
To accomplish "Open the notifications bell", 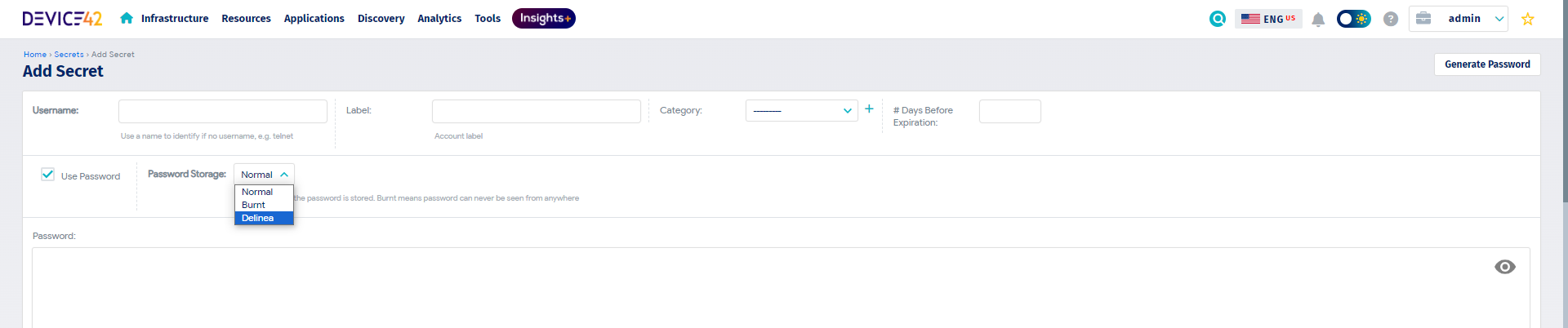I will 1317,20.
